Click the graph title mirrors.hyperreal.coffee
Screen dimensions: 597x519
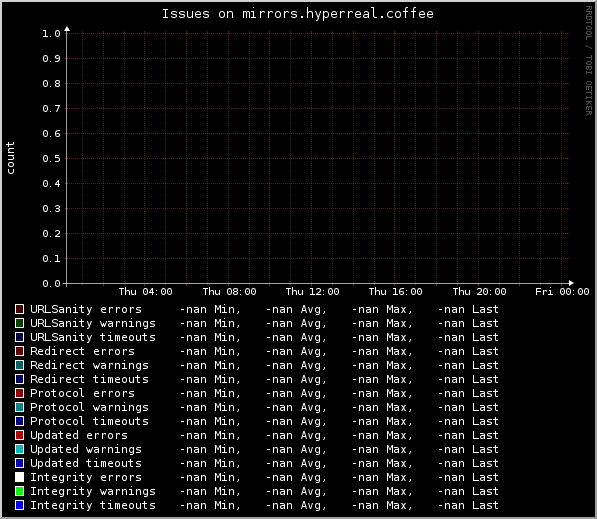point(338,14)
